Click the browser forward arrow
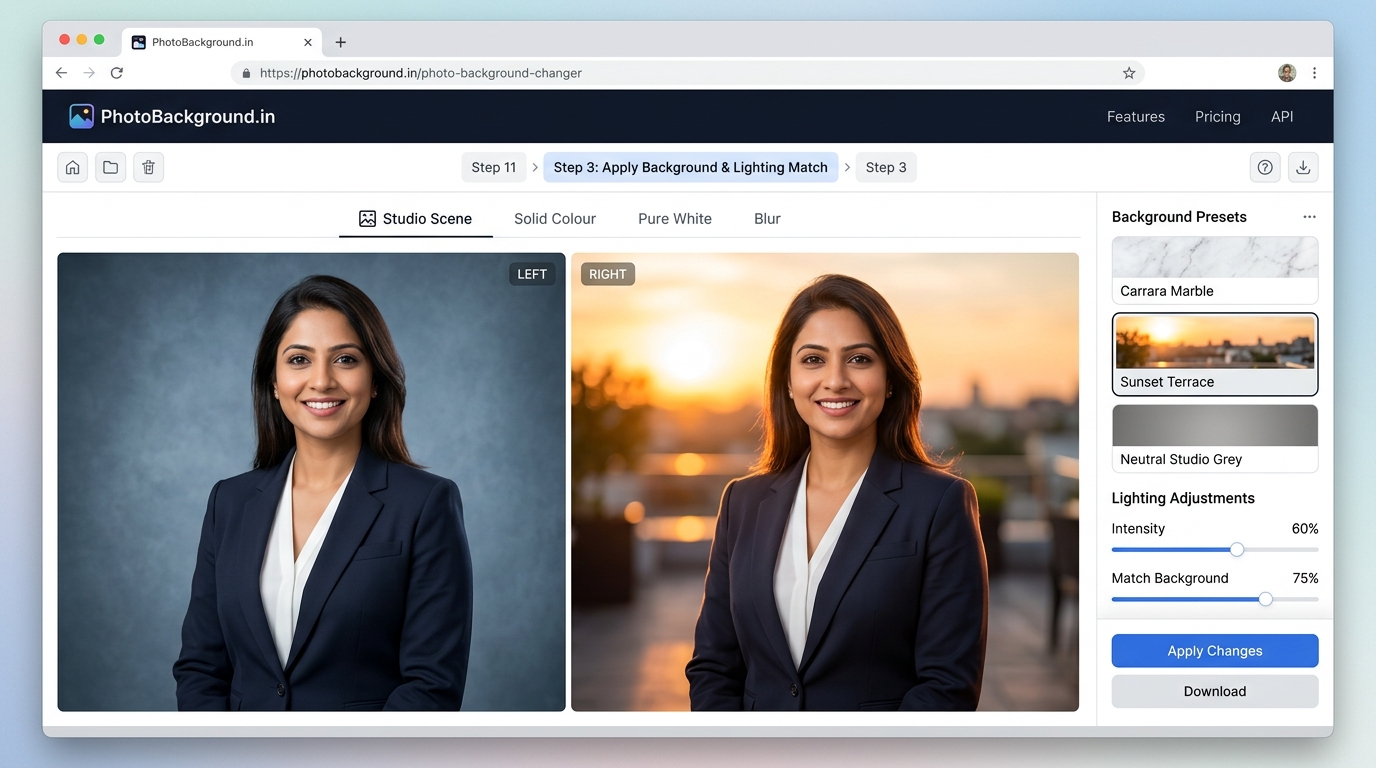The width and height of the screenshot is (1376, 768). coord(89,73)
